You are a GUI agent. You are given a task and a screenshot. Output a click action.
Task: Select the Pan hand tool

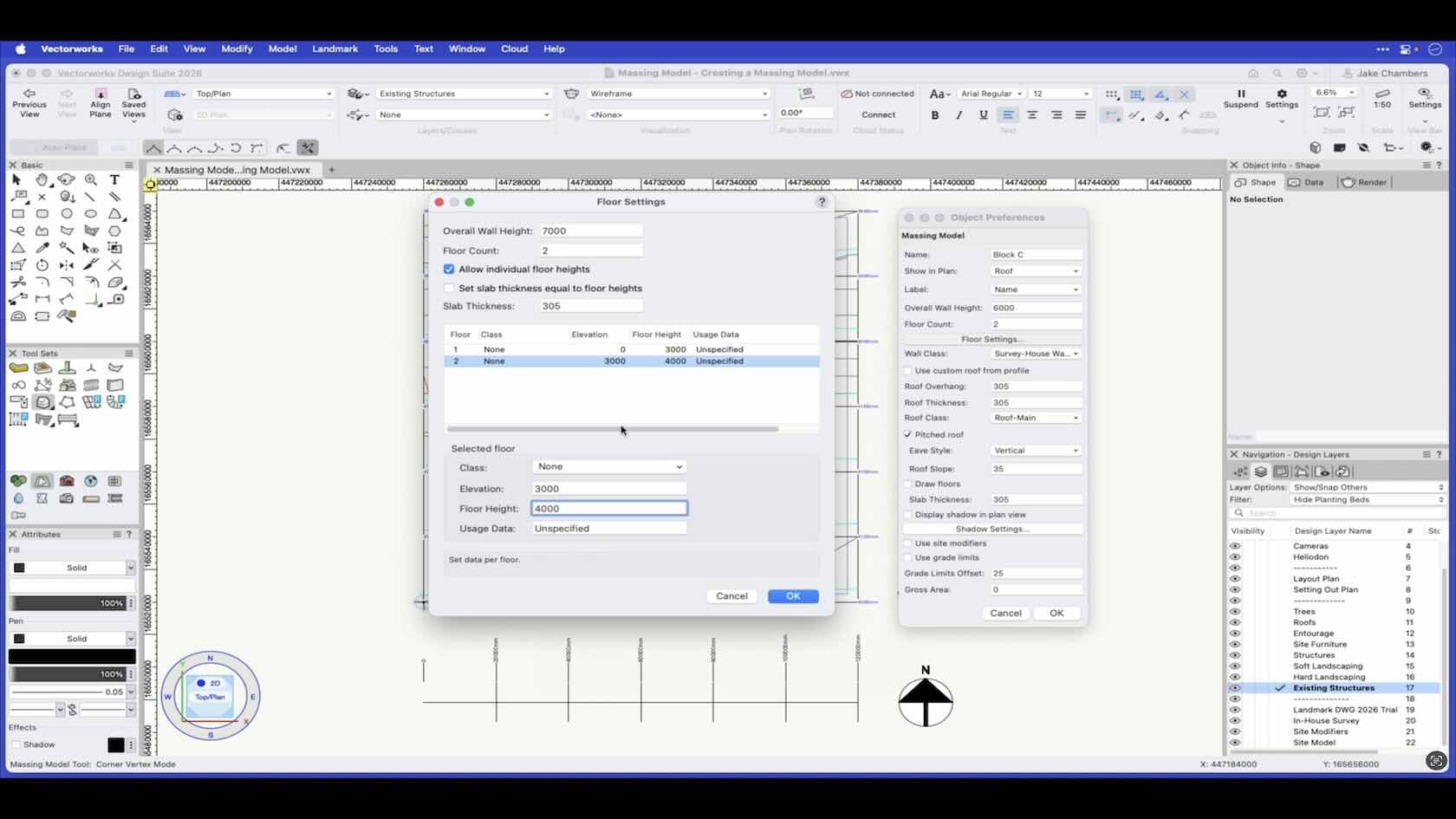pyautogui.click(x=42, y=179)
